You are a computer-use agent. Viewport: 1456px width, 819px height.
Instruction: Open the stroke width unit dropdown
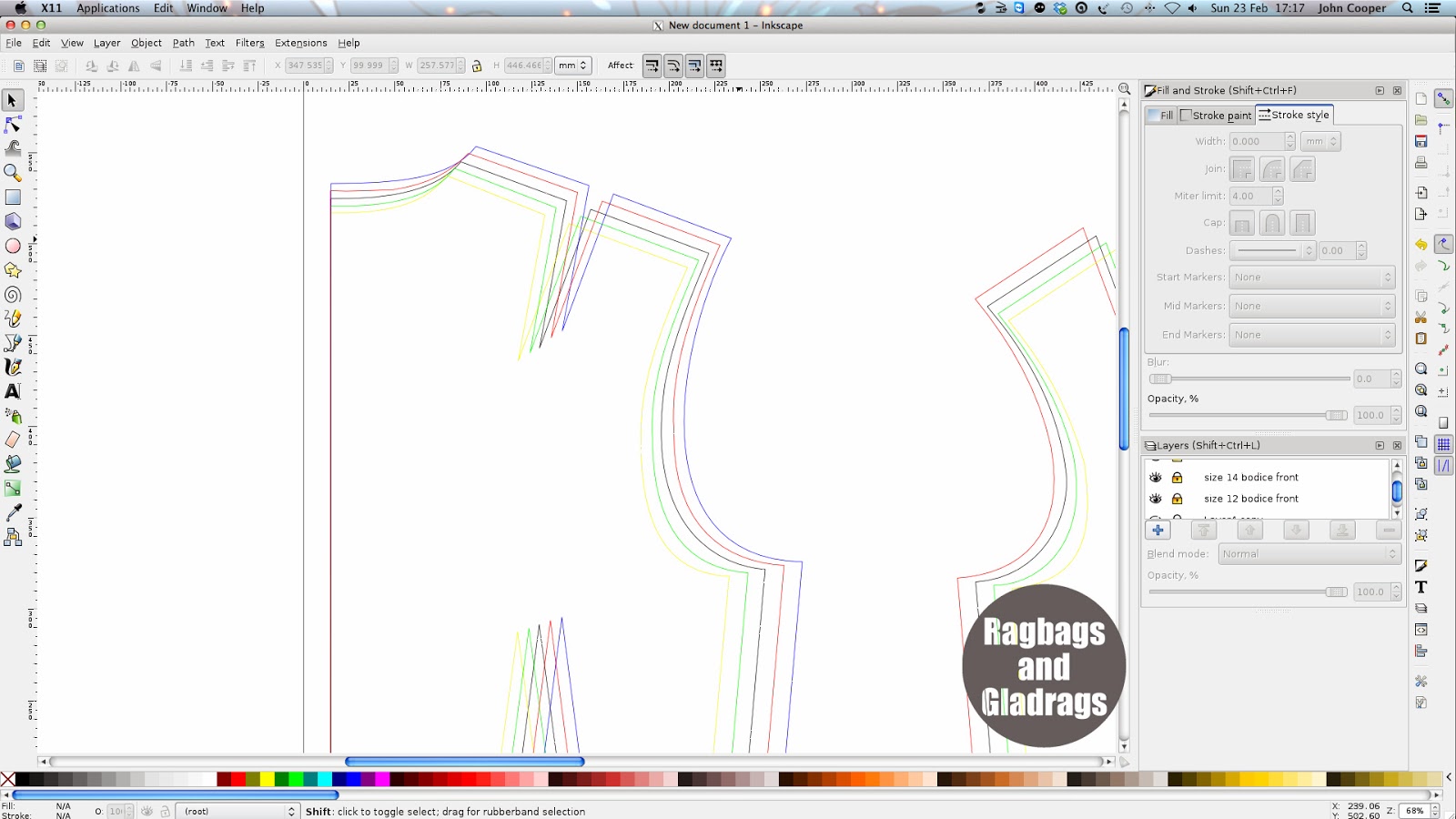tap(1321, 141)
